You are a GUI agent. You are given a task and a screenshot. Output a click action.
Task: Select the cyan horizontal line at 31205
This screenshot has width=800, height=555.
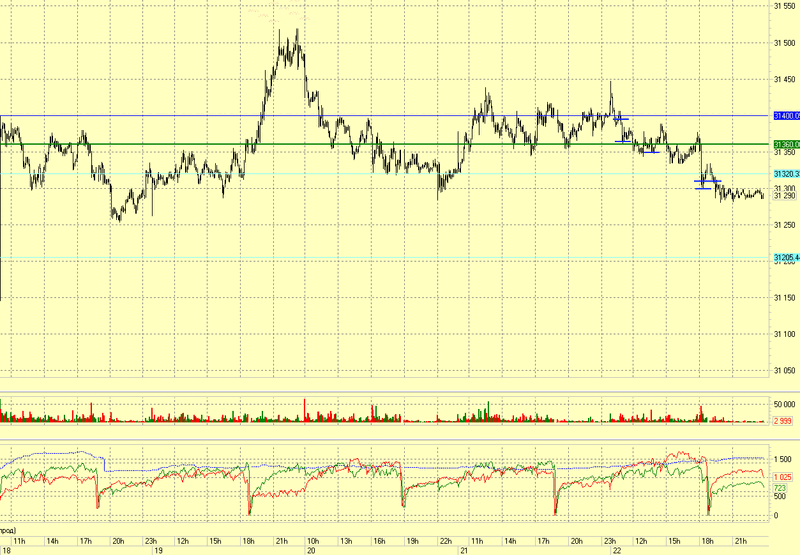(384, 258)
